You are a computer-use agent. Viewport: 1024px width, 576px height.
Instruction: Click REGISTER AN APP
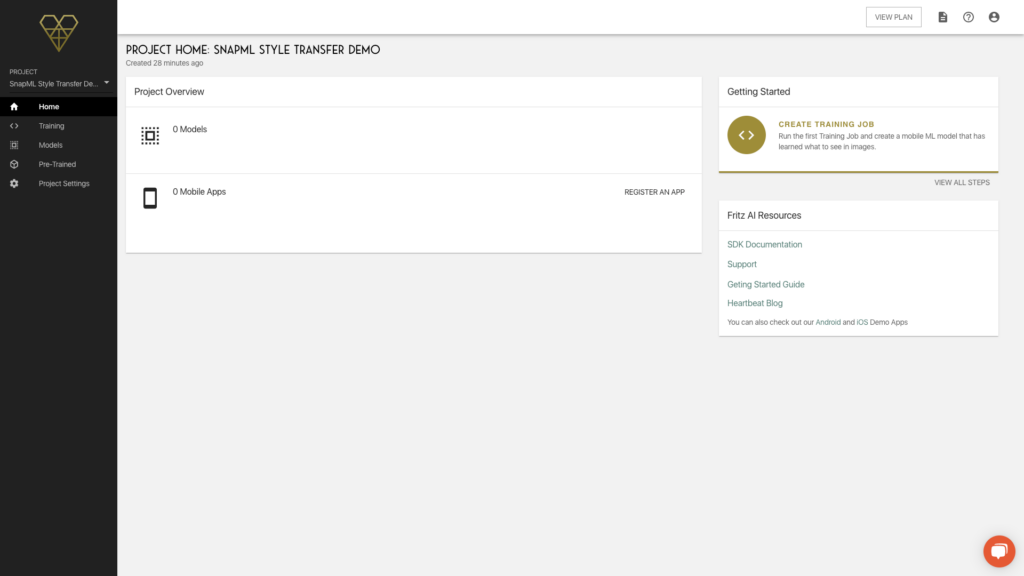point(654,192)
